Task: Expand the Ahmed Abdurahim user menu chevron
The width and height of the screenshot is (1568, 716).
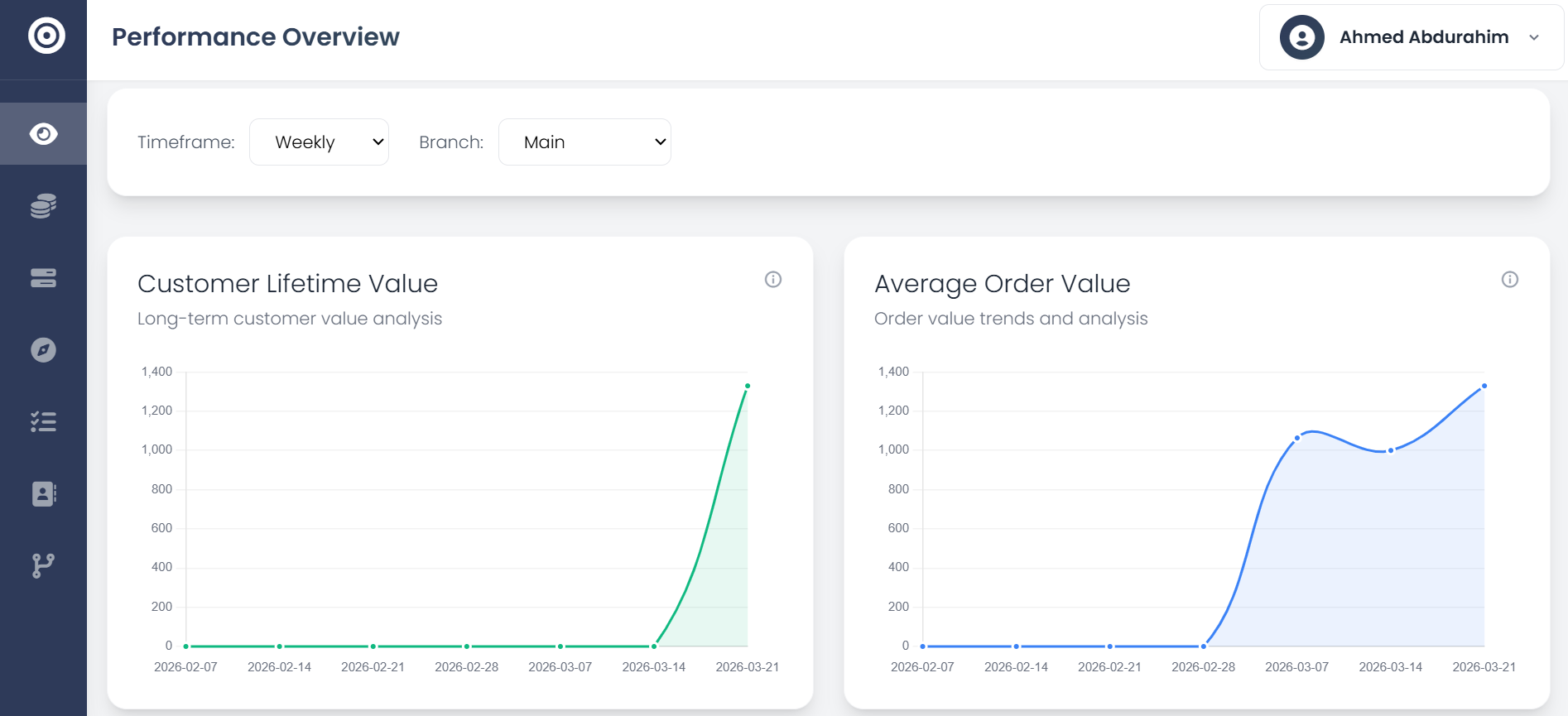Action: (x=1534, y=37)
